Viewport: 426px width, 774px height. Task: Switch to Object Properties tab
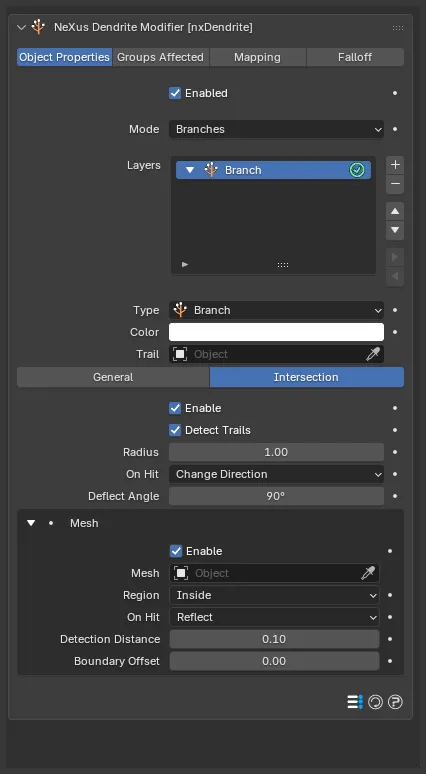click(65, 57)
